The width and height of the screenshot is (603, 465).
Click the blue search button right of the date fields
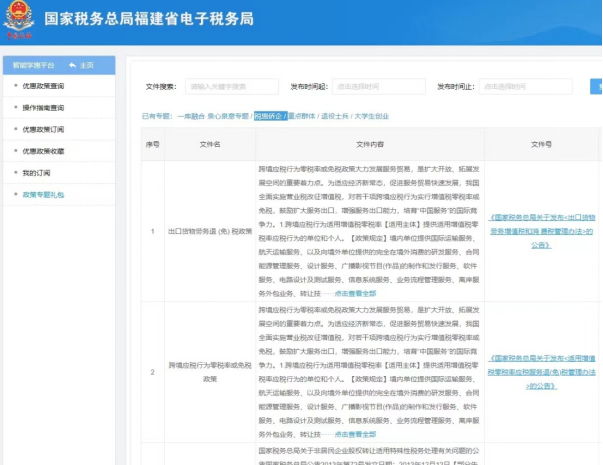tap(596, 87)
